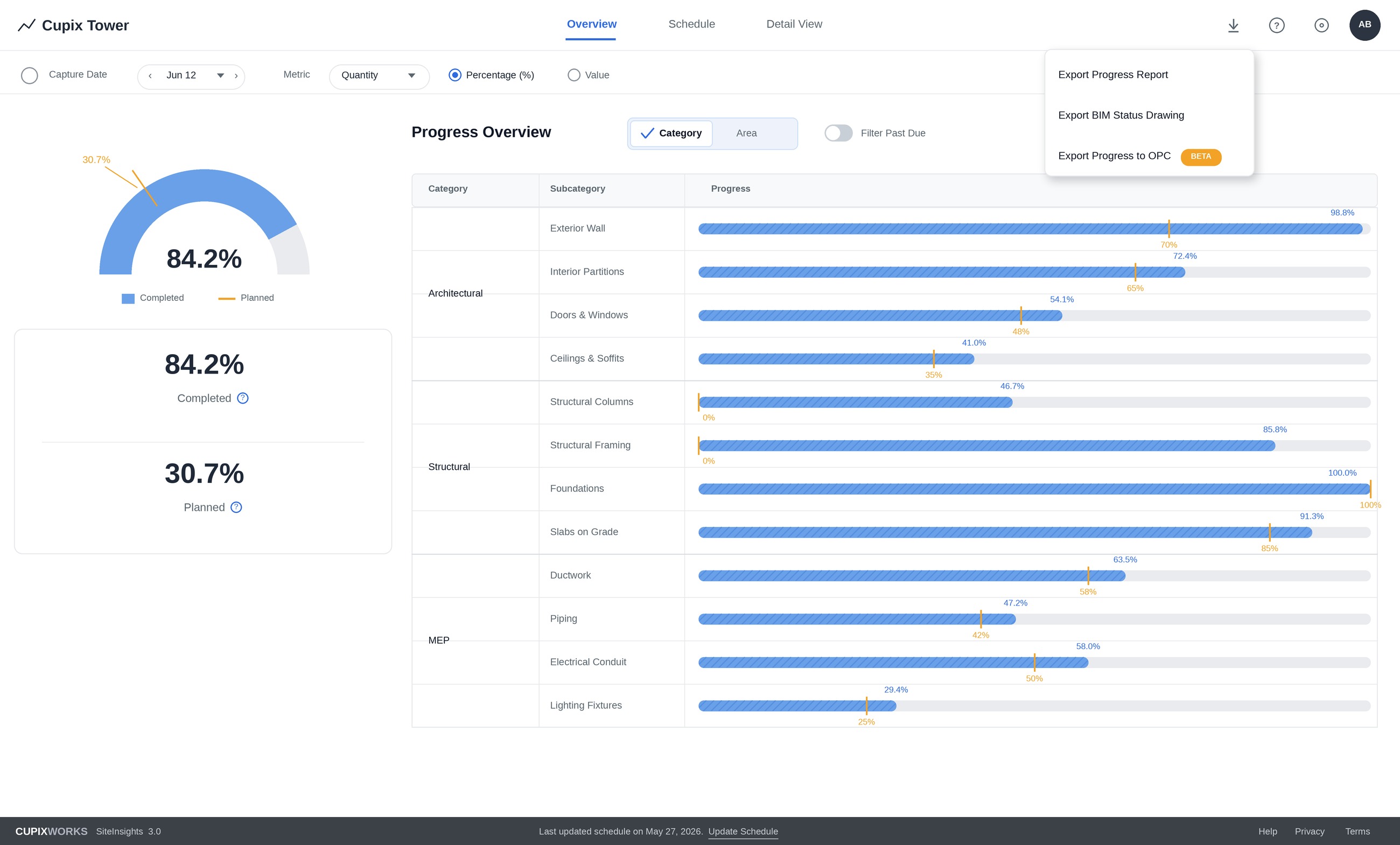Click the orange BETA badge
The width and height of the screenshot is (1400, 845).
(x=1201, y=157)
